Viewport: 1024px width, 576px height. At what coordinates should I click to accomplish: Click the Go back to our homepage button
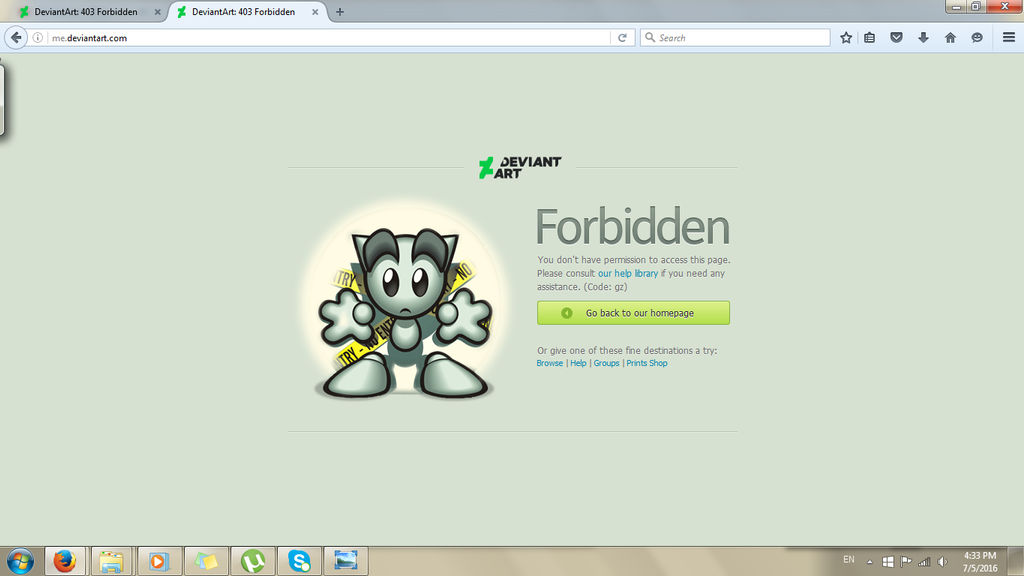pos(634,312)
